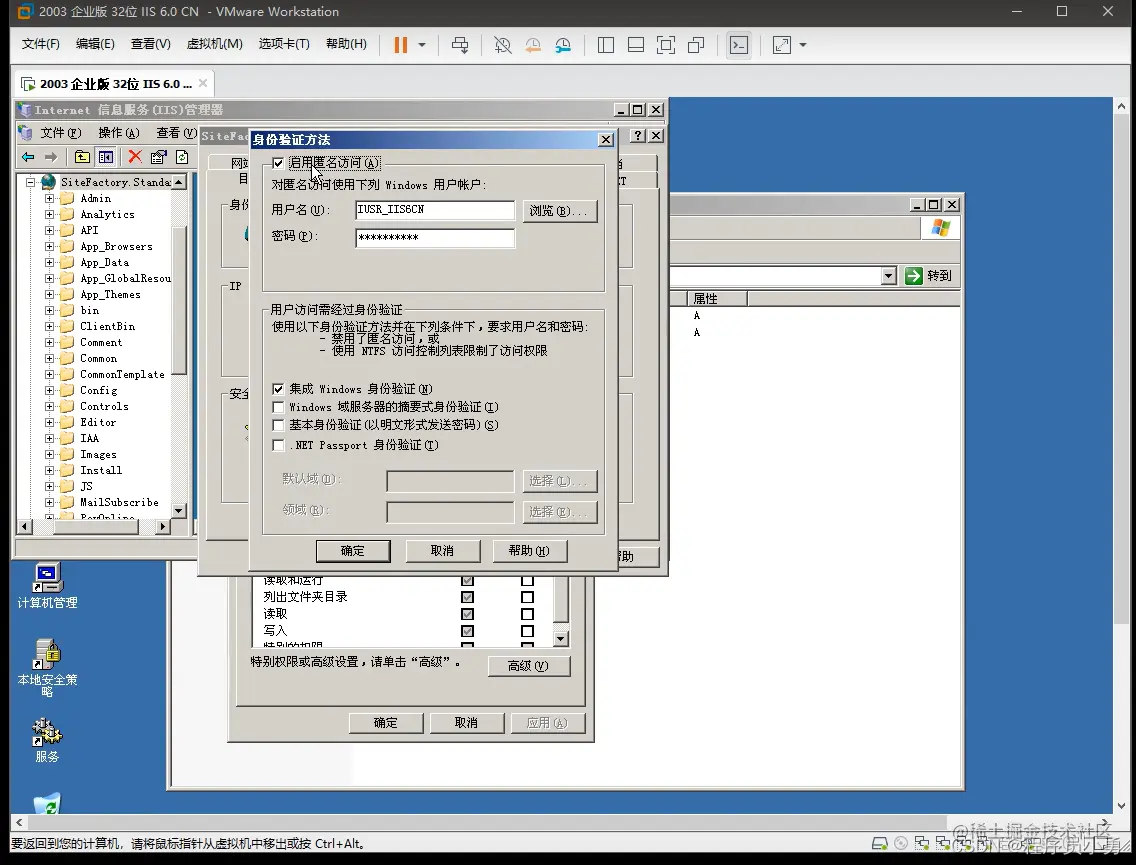Open Computer Management desktop icon
This screenshot has height=865, width=1136.
(48, 586)
